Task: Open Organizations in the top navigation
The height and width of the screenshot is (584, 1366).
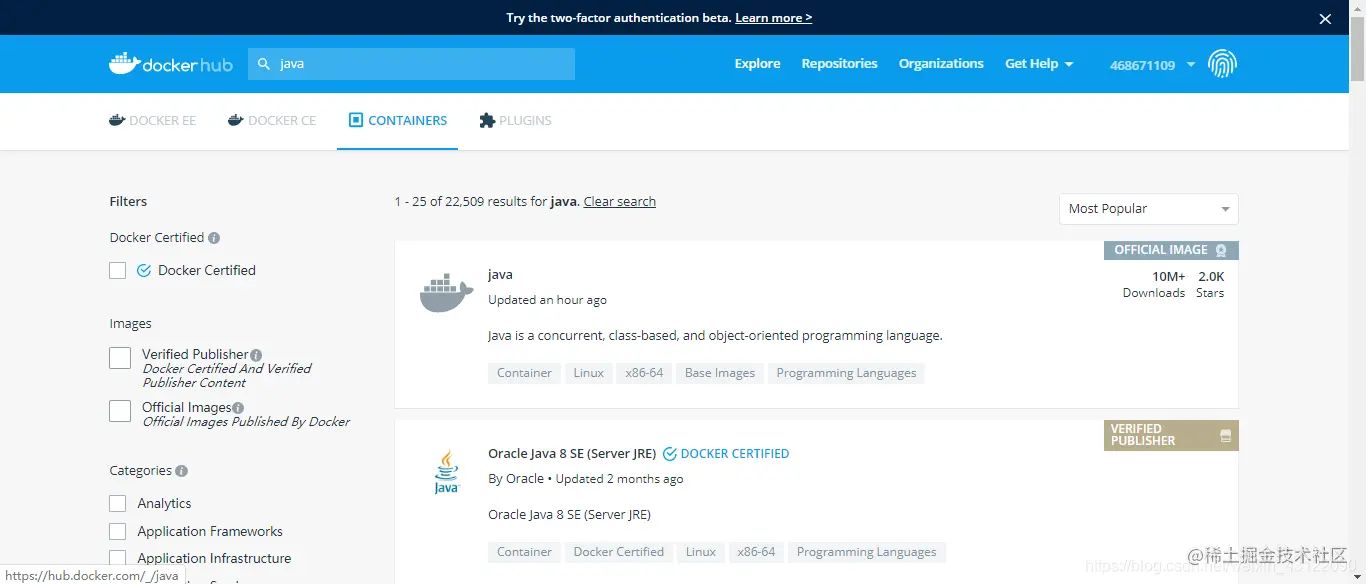Action: [941, 63]
